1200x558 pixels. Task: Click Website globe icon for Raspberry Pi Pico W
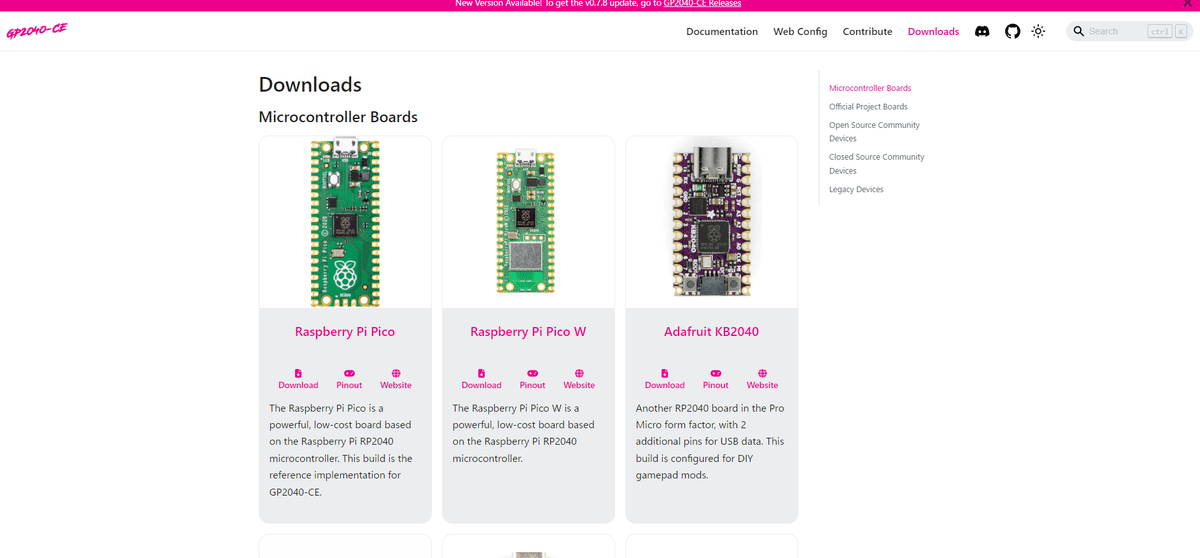click(x=579, y=373)
